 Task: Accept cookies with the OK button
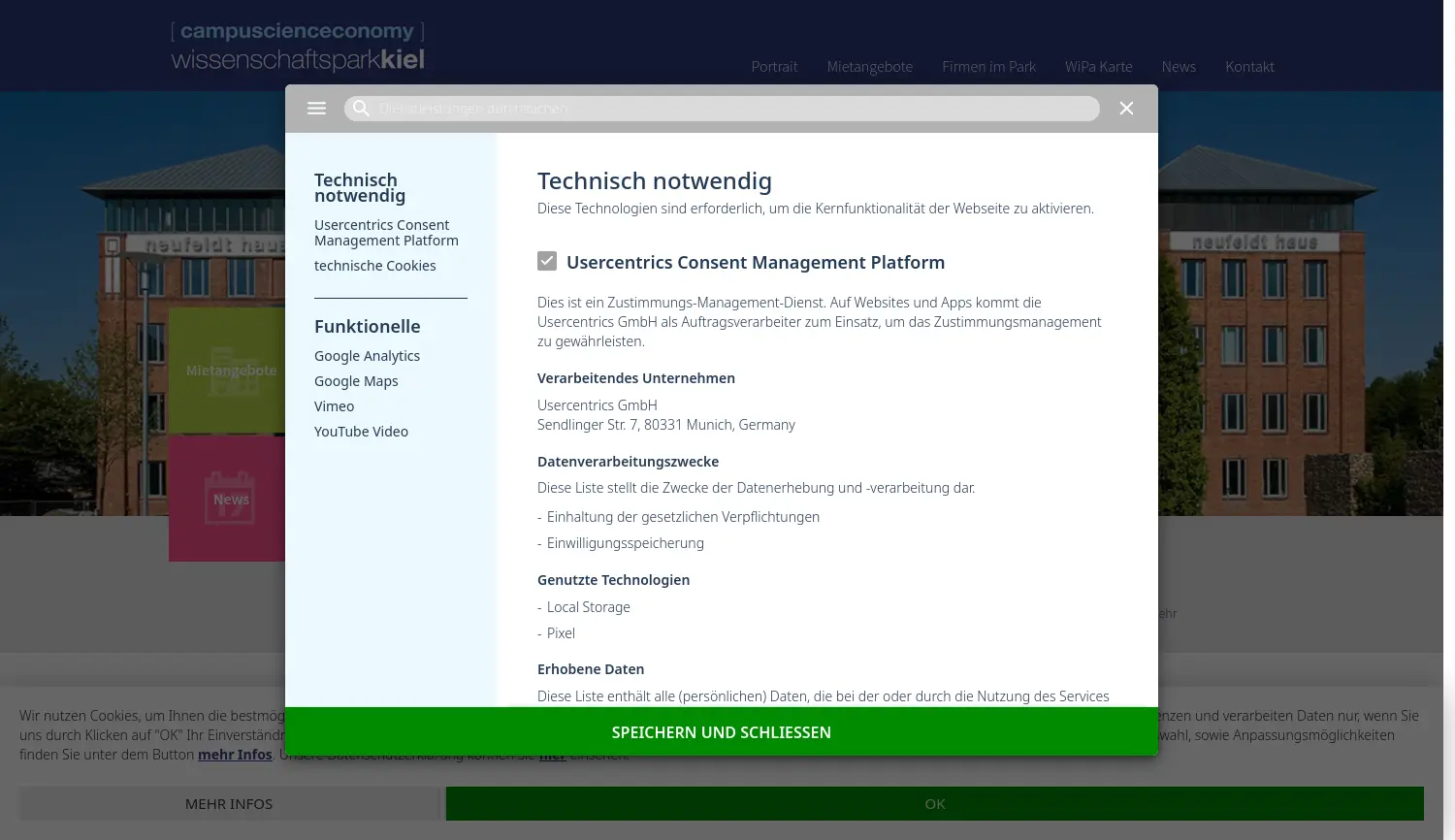pyautogui.click(x=934, y=803)
